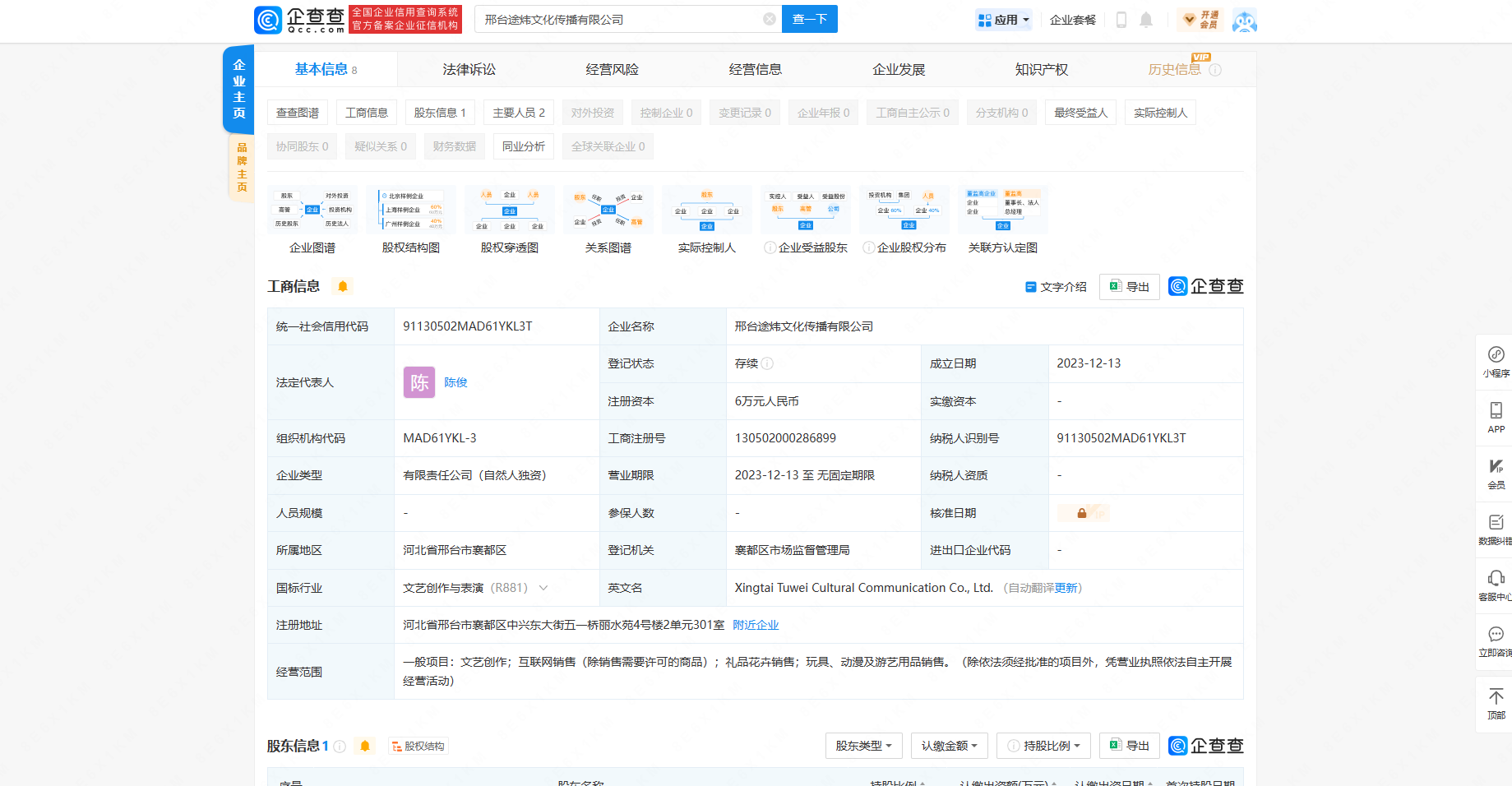Click into the company search input field

click(x=617, y=19)
